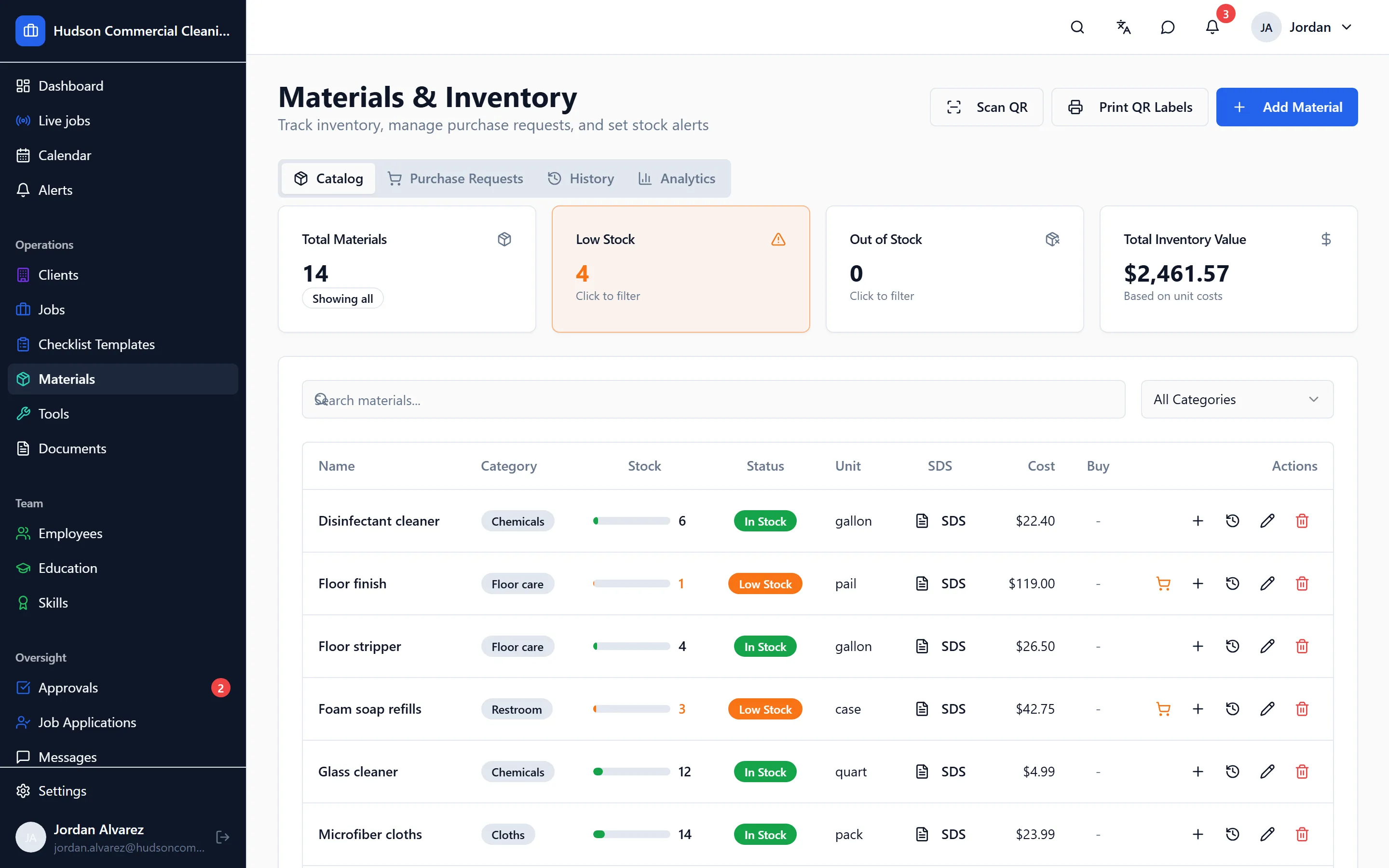Click the Floor stripper name

[359, 646]
